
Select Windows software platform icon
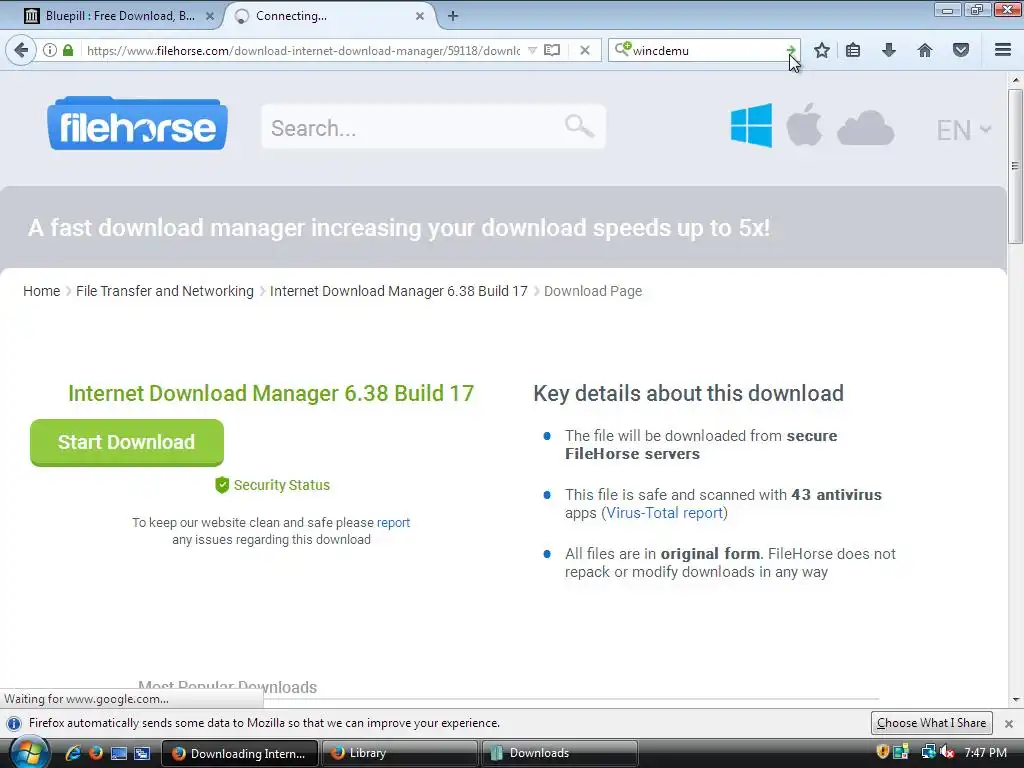coord(751,125)
